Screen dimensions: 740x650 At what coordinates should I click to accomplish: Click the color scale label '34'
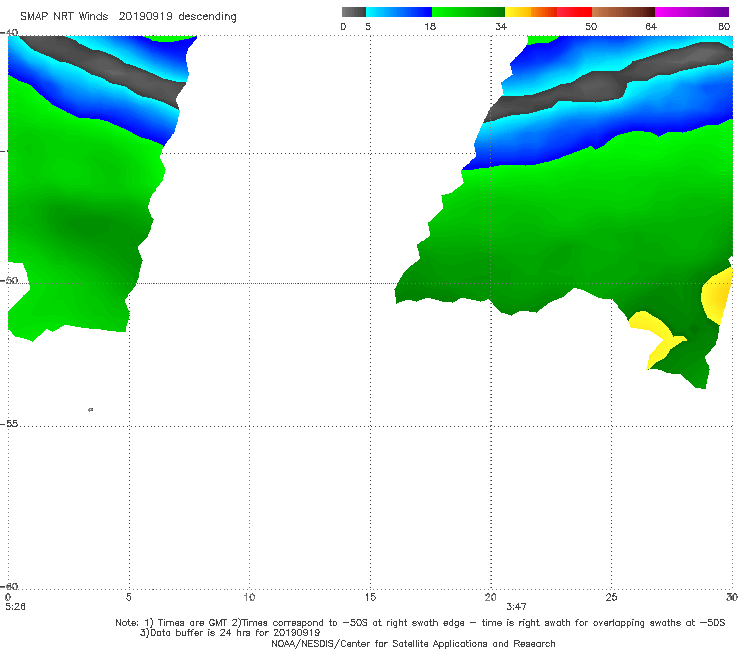click(501, 26)
